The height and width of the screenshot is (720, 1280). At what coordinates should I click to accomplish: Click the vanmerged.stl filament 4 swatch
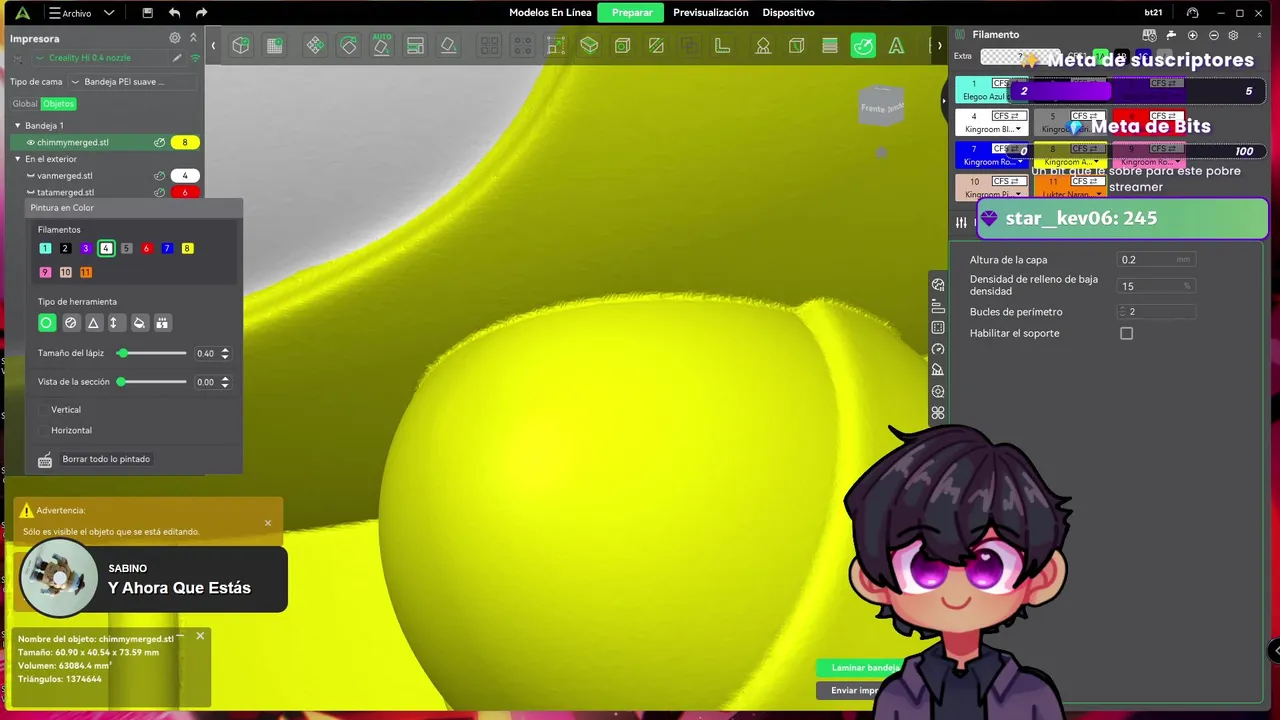185,176
